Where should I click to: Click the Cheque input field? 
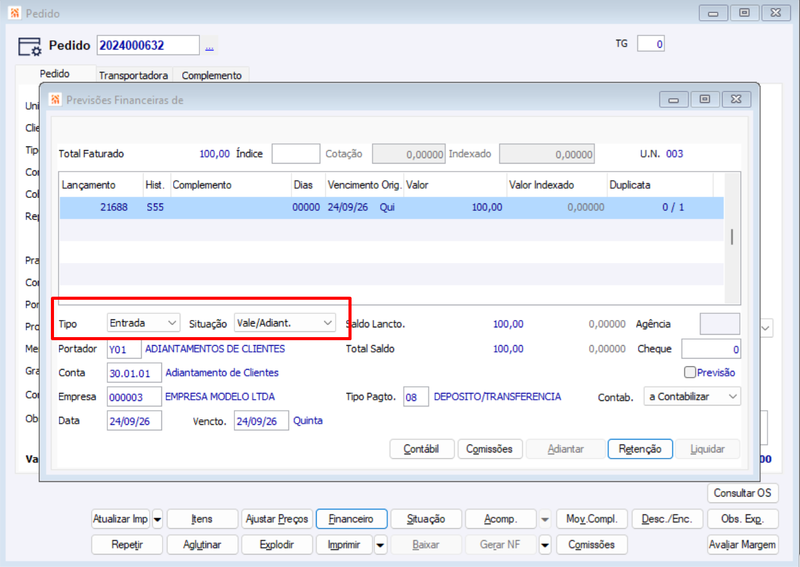(x=711, y=349)
